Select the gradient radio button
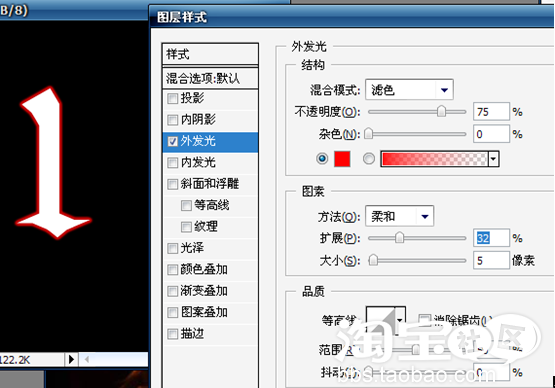This screenshot has height=388, width=555. 369,159
